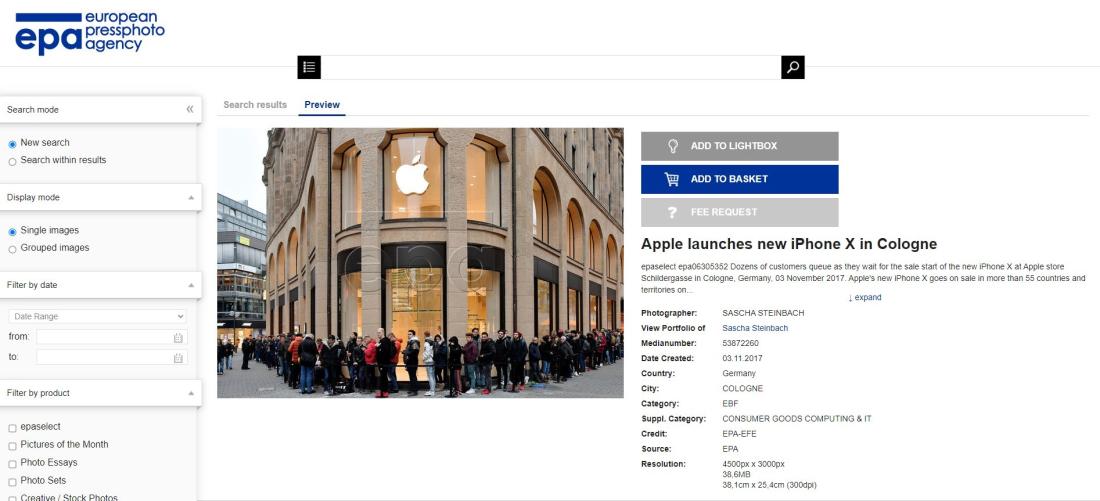1100x501 pixels.
Task: Select the Preview tab
Action: [322, 105]
